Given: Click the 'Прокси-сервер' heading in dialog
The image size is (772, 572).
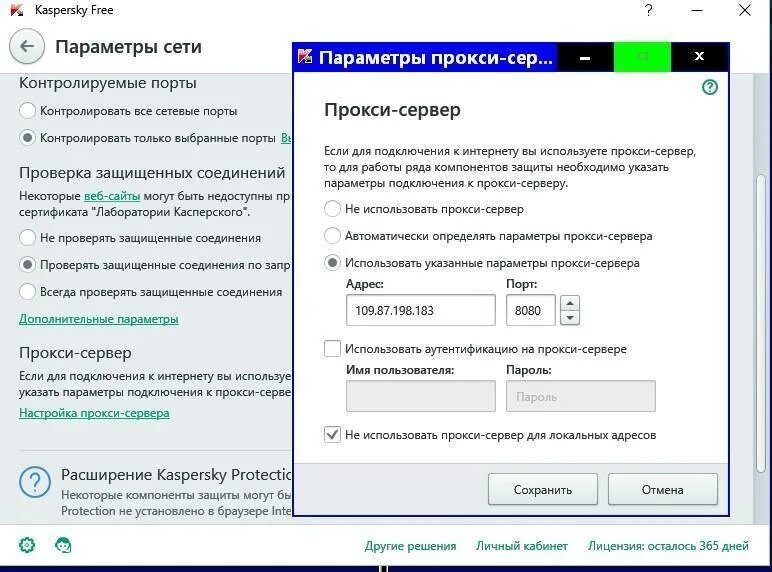Looking at the screenshot, I should tap(392, 109).
